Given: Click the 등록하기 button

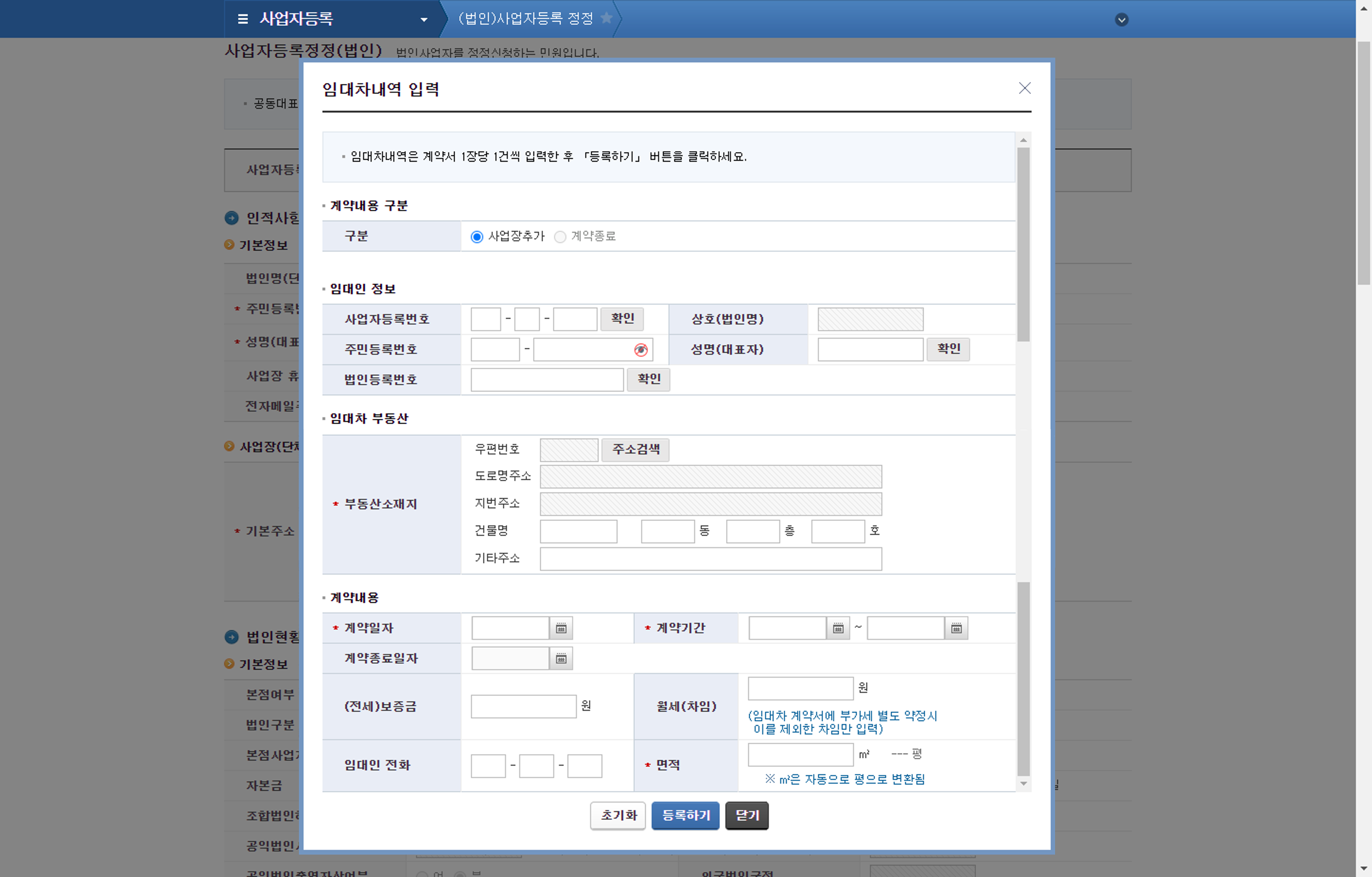Looking at the screenshot, I should [x=685, y=815].
